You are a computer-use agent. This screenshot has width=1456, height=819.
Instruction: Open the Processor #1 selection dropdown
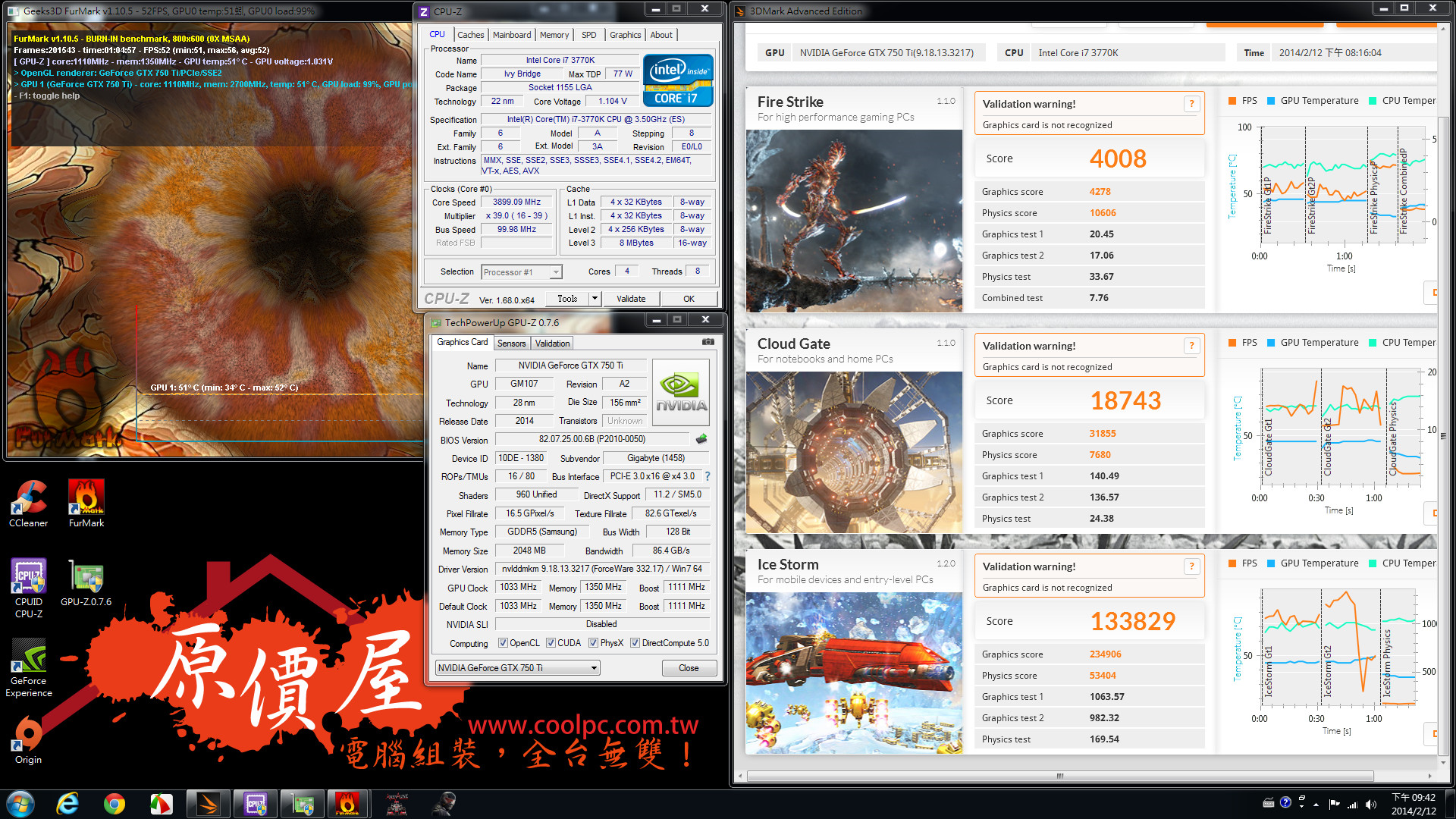pyautogui.click(x=522, y=271)
